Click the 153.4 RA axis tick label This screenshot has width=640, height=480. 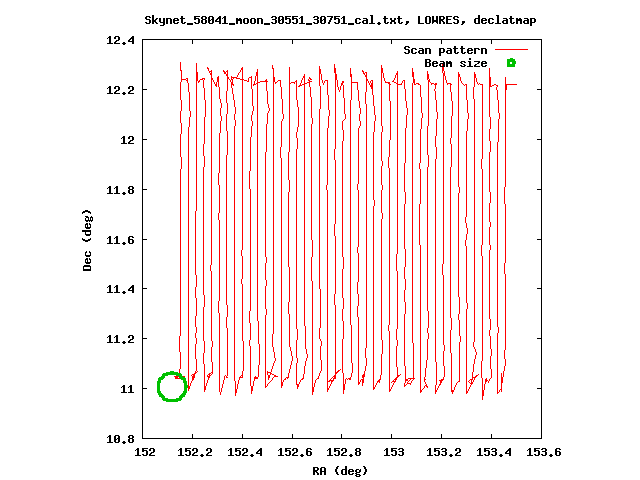[x=494, y=452]
